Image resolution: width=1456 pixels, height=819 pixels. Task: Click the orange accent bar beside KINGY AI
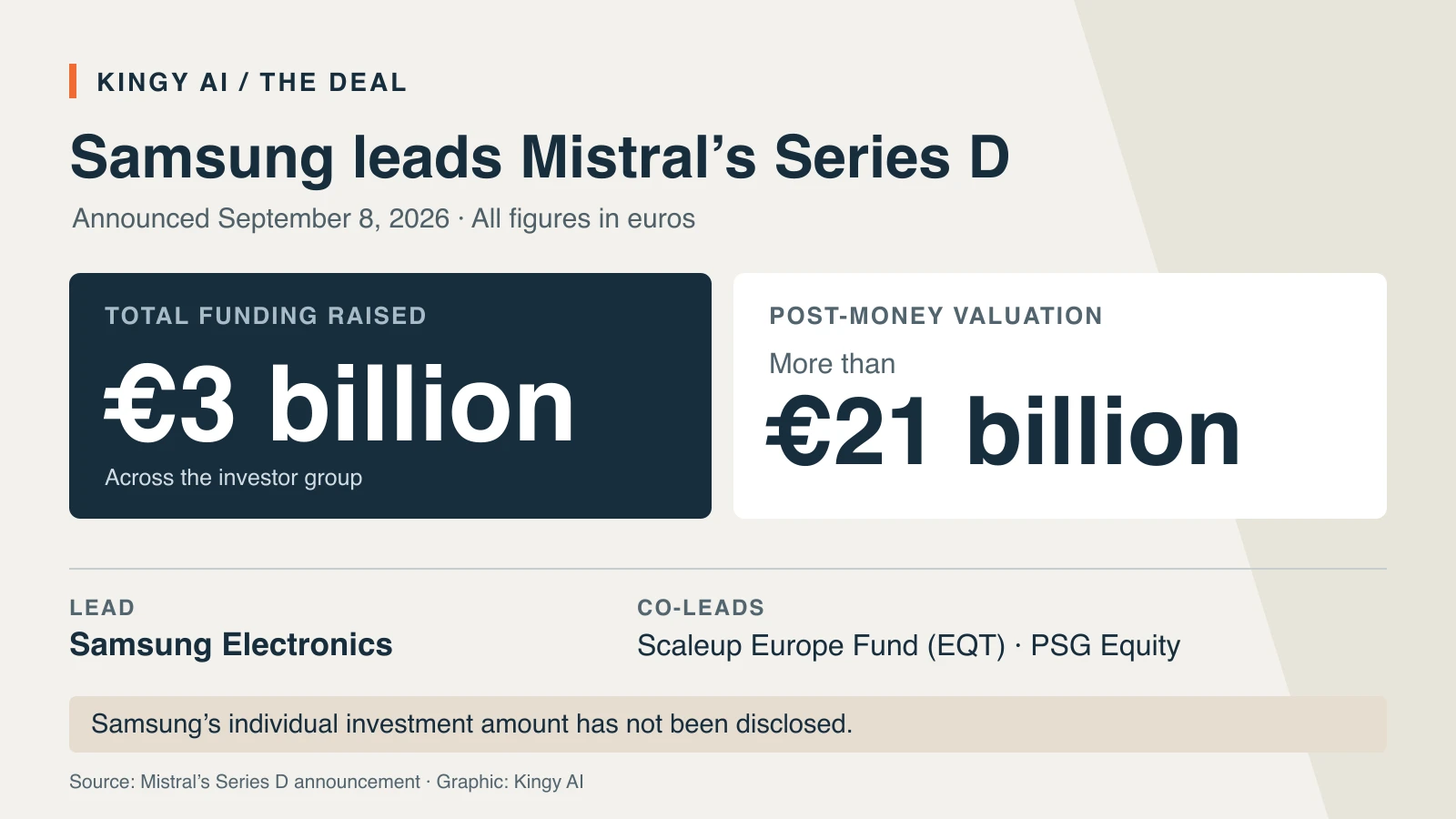(x=73, y=81)
